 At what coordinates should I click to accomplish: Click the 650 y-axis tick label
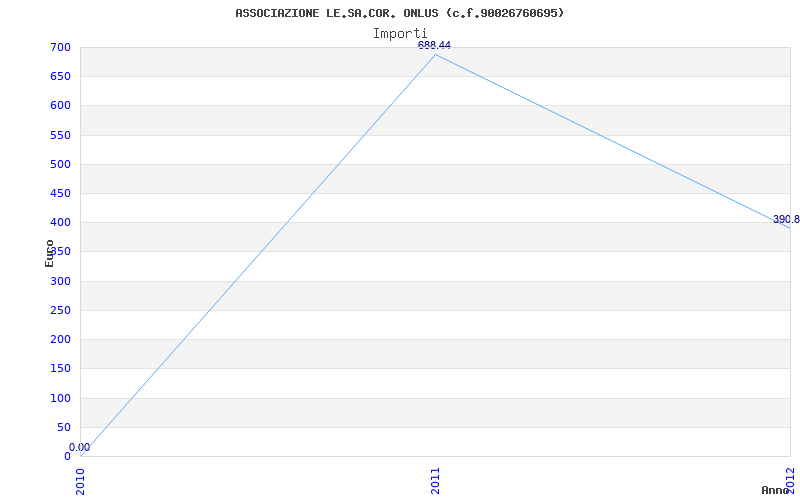60,77
